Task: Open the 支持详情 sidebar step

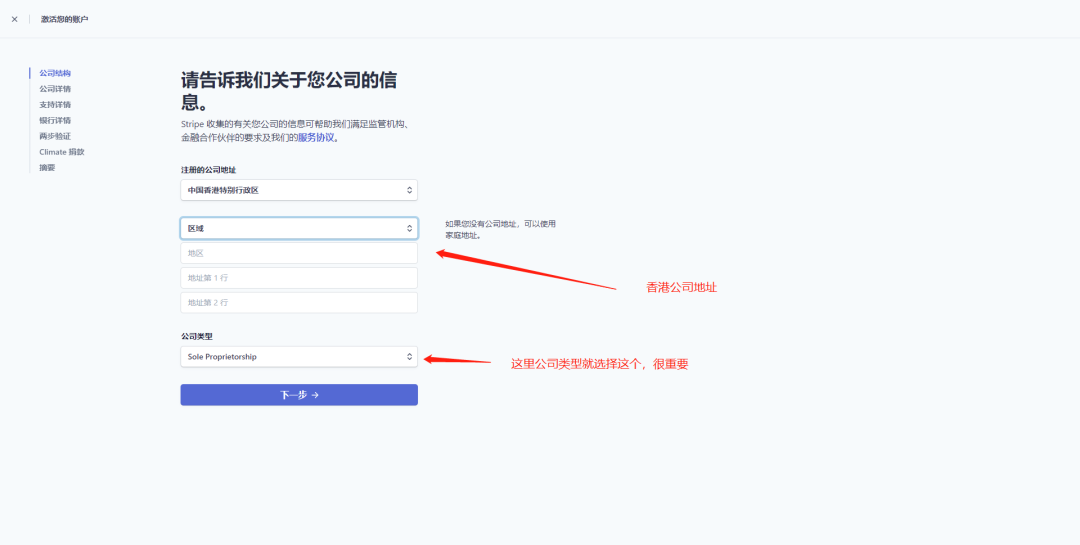Action: [55, 105]
